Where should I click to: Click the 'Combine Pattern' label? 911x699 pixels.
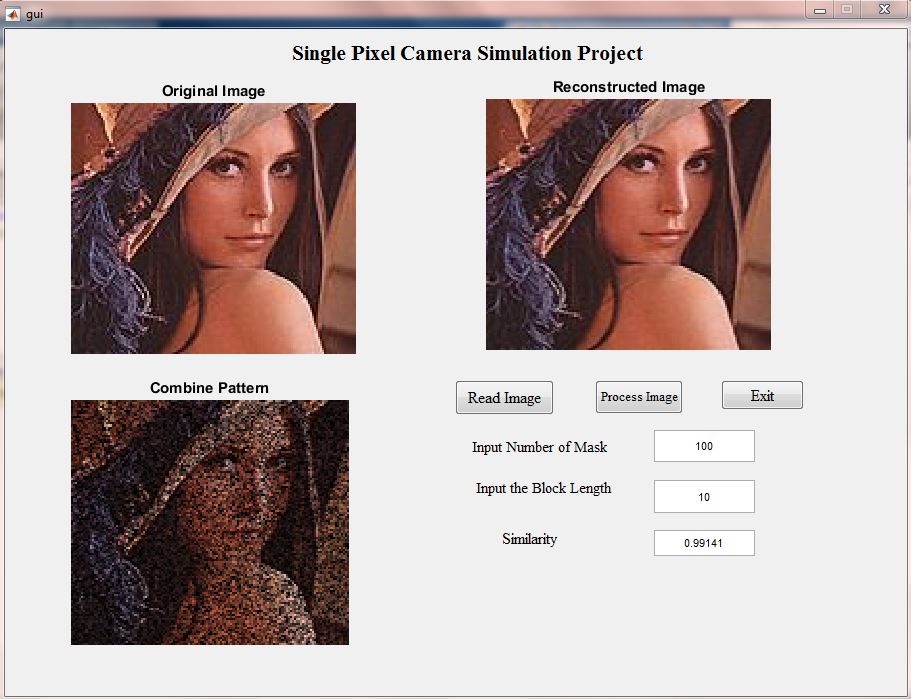pyautogui.click(x=209, y=388)
